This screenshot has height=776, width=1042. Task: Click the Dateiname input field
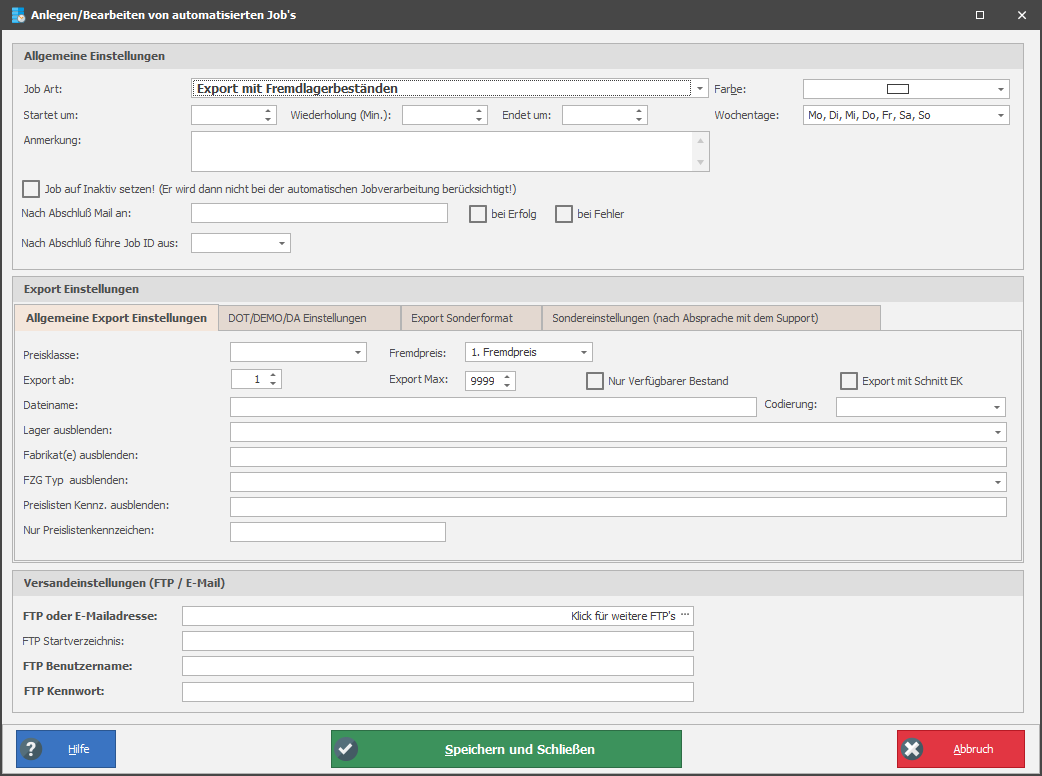493,407
